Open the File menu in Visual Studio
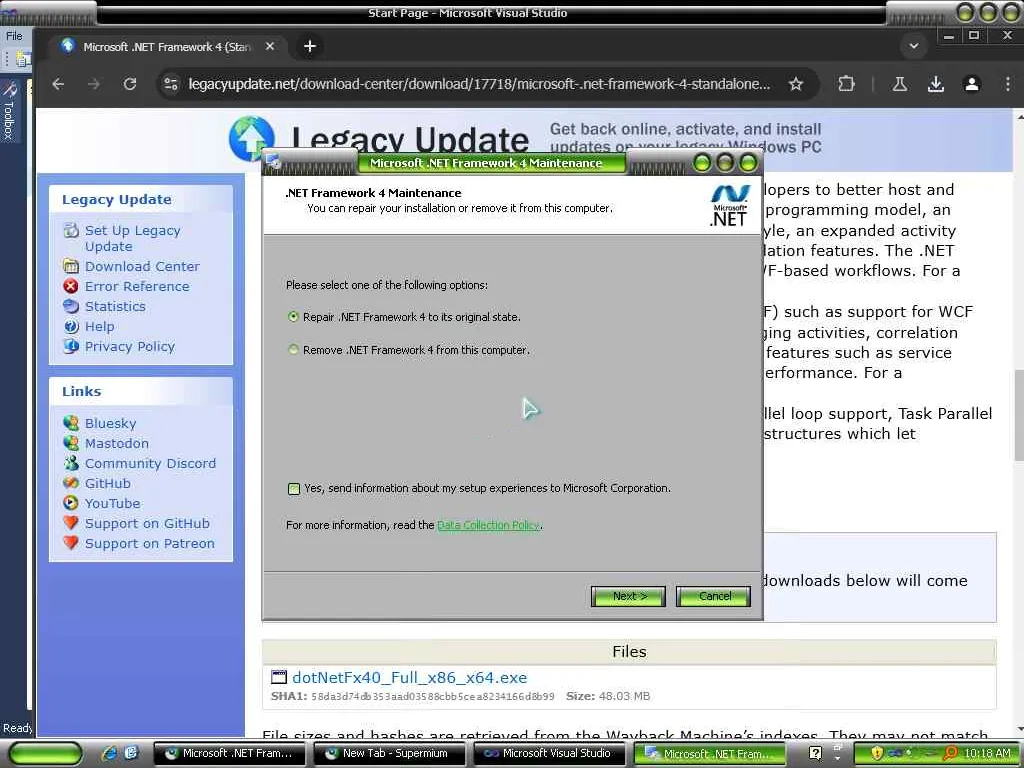Screen dimensions: 1024x768 [14, 36]
